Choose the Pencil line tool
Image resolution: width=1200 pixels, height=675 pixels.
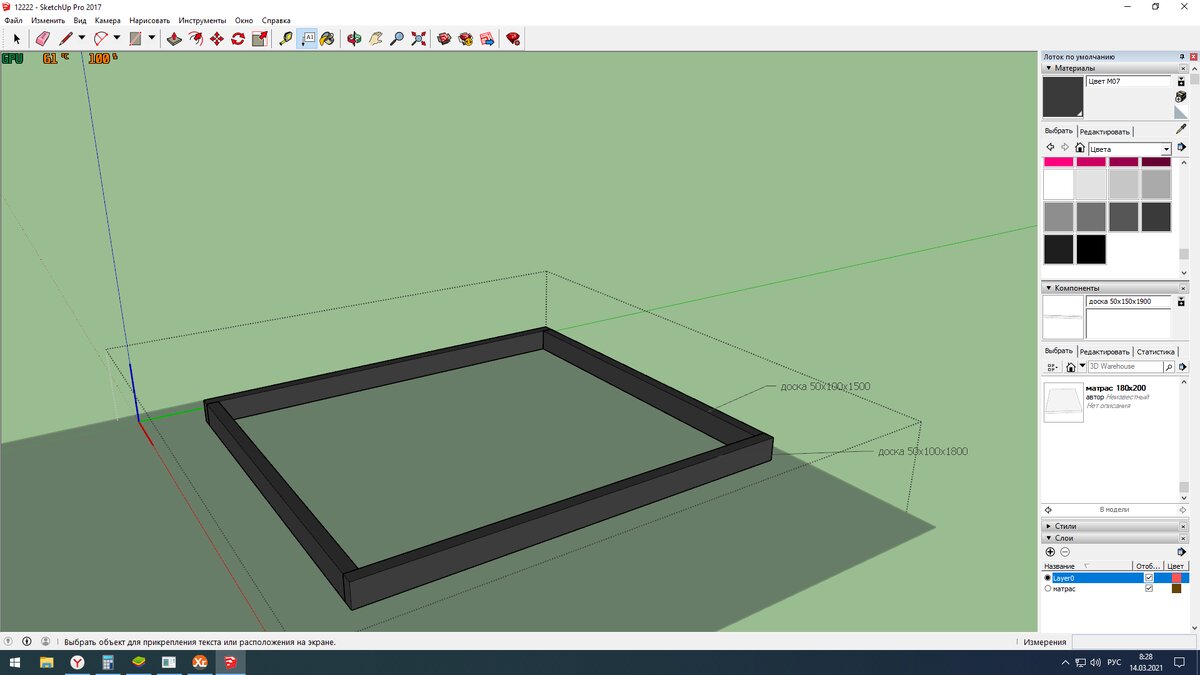coord(66,39)
